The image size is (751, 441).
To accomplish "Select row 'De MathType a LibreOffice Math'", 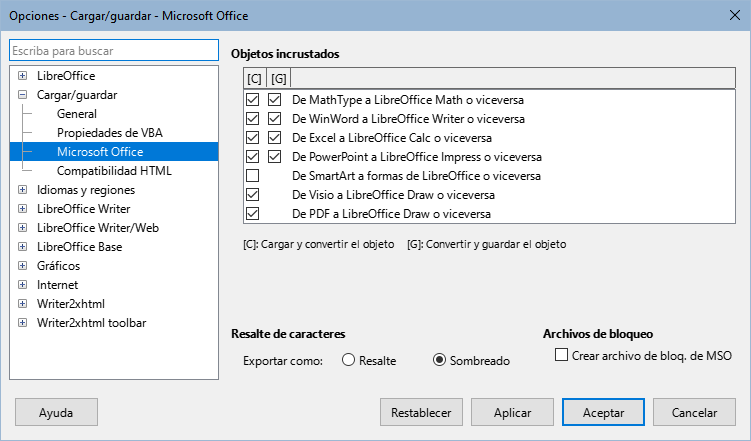I will pyautogui.click(x=489, y=100).
